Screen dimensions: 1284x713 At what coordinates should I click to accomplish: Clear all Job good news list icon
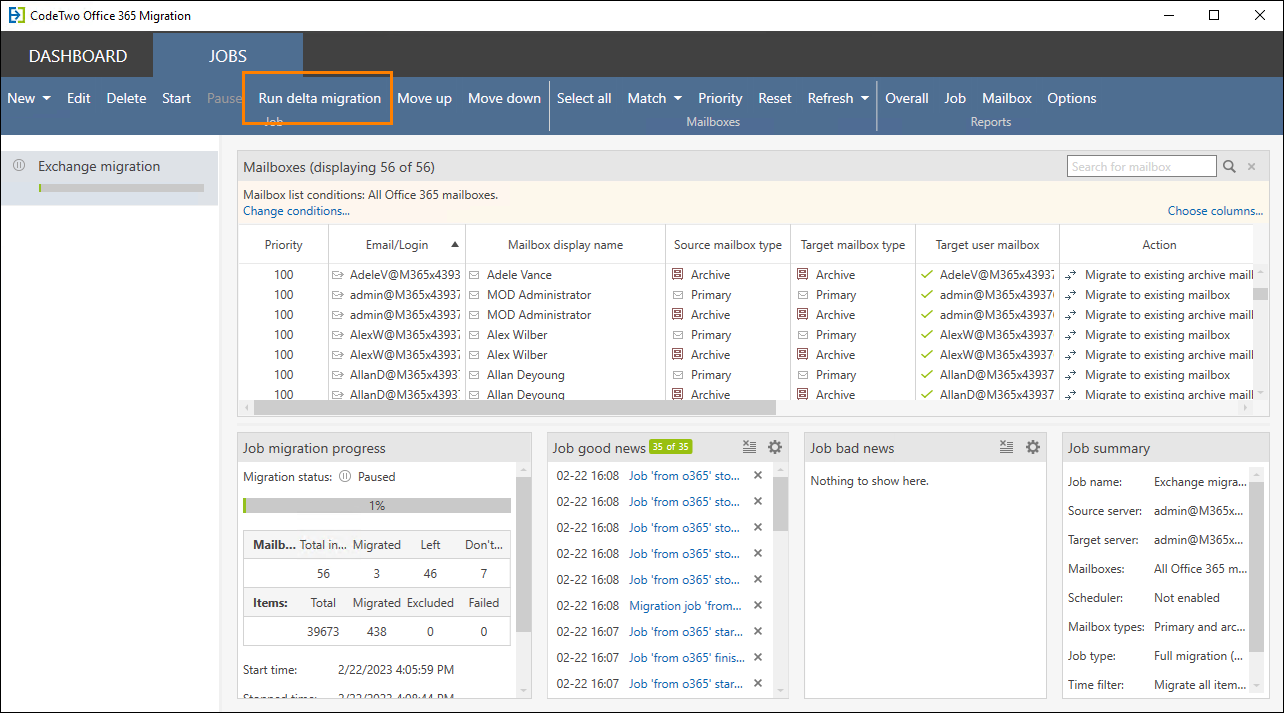click(x=749, y=447)
